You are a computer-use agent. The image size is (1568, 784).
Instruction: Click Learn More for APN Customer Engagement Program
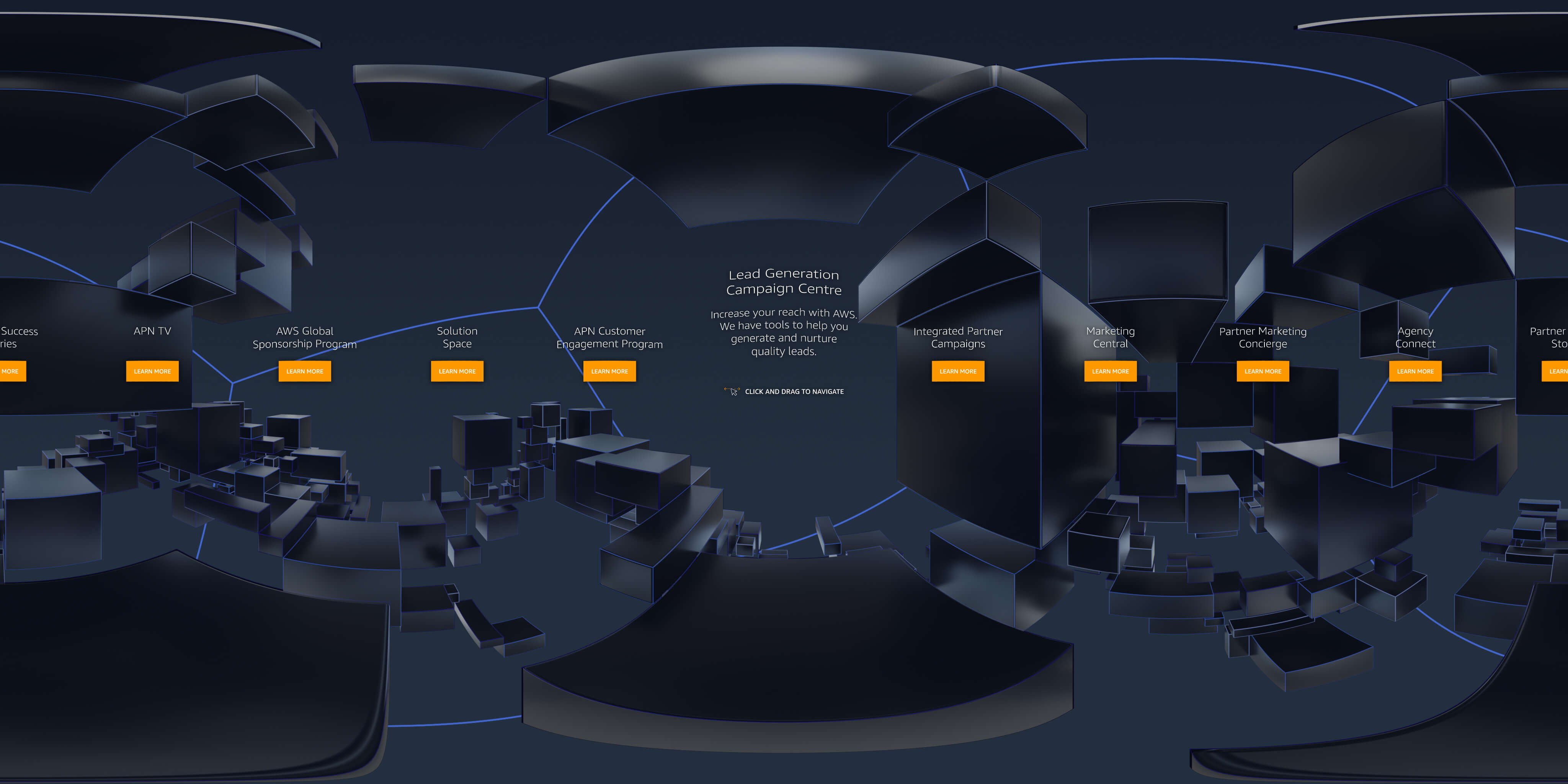coord(608,371)
